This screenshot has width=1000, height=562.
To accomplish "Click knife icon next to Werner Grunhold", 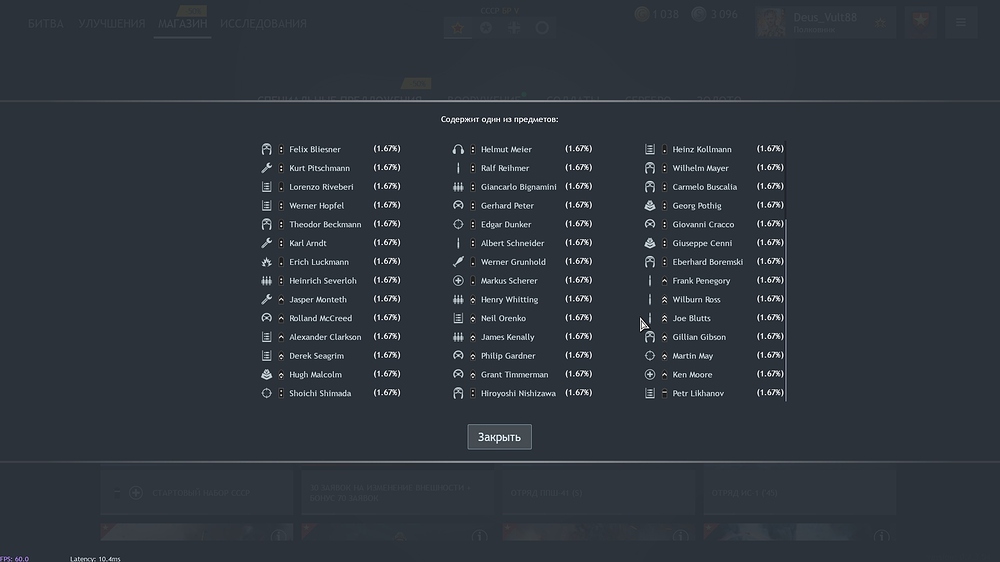I will [458, 262].
